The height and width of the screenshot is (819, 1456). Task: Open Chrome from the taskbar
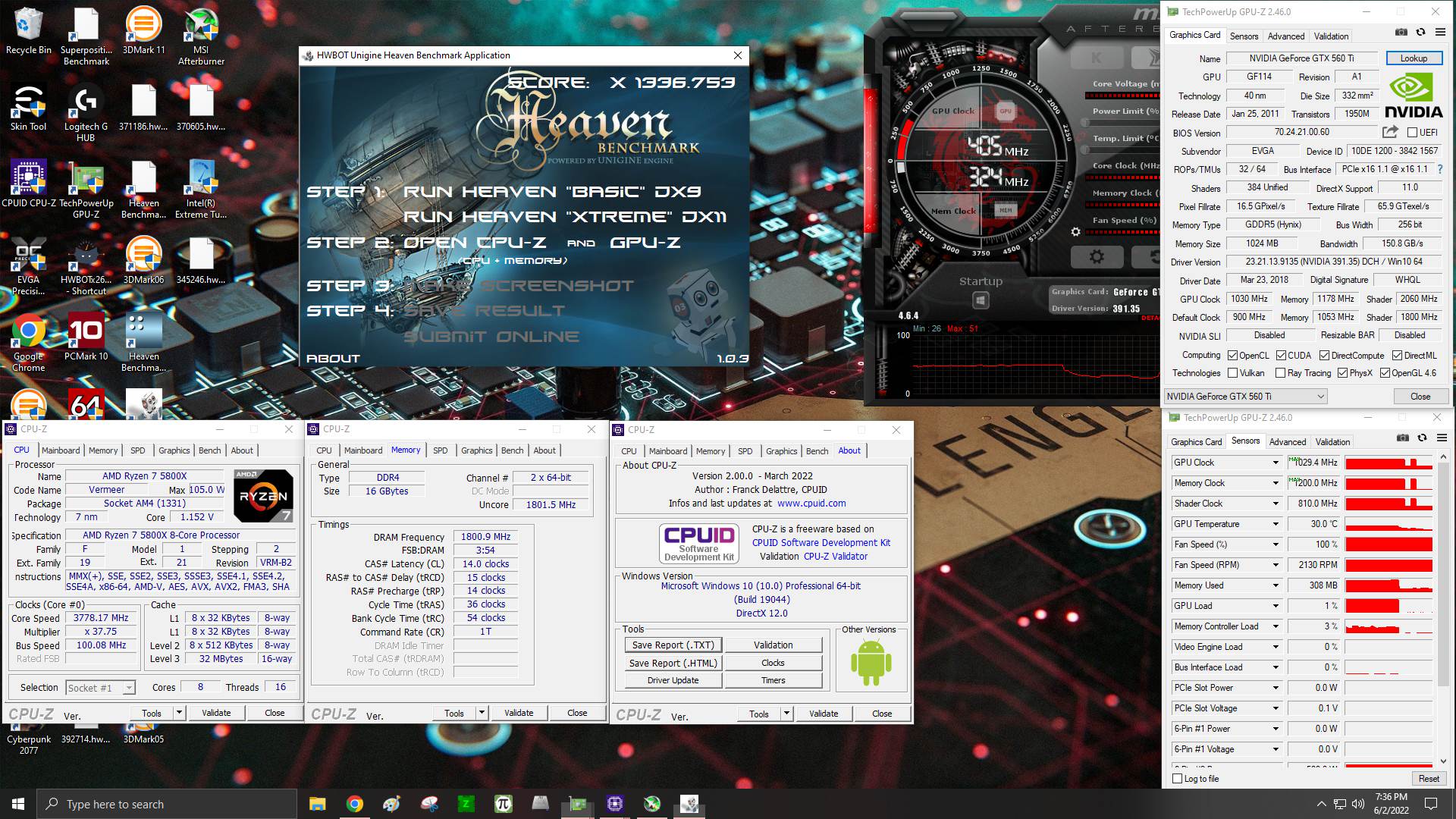(354, 804)
